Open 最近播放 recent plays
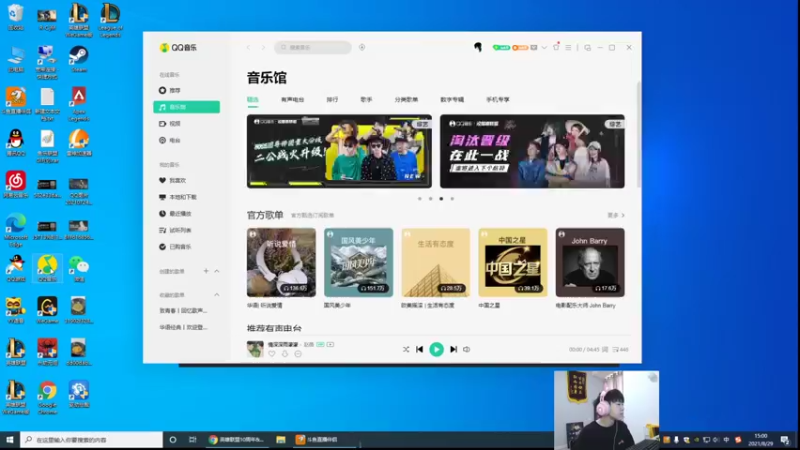The width and height of the screenshot is (800, 450). 175,213
